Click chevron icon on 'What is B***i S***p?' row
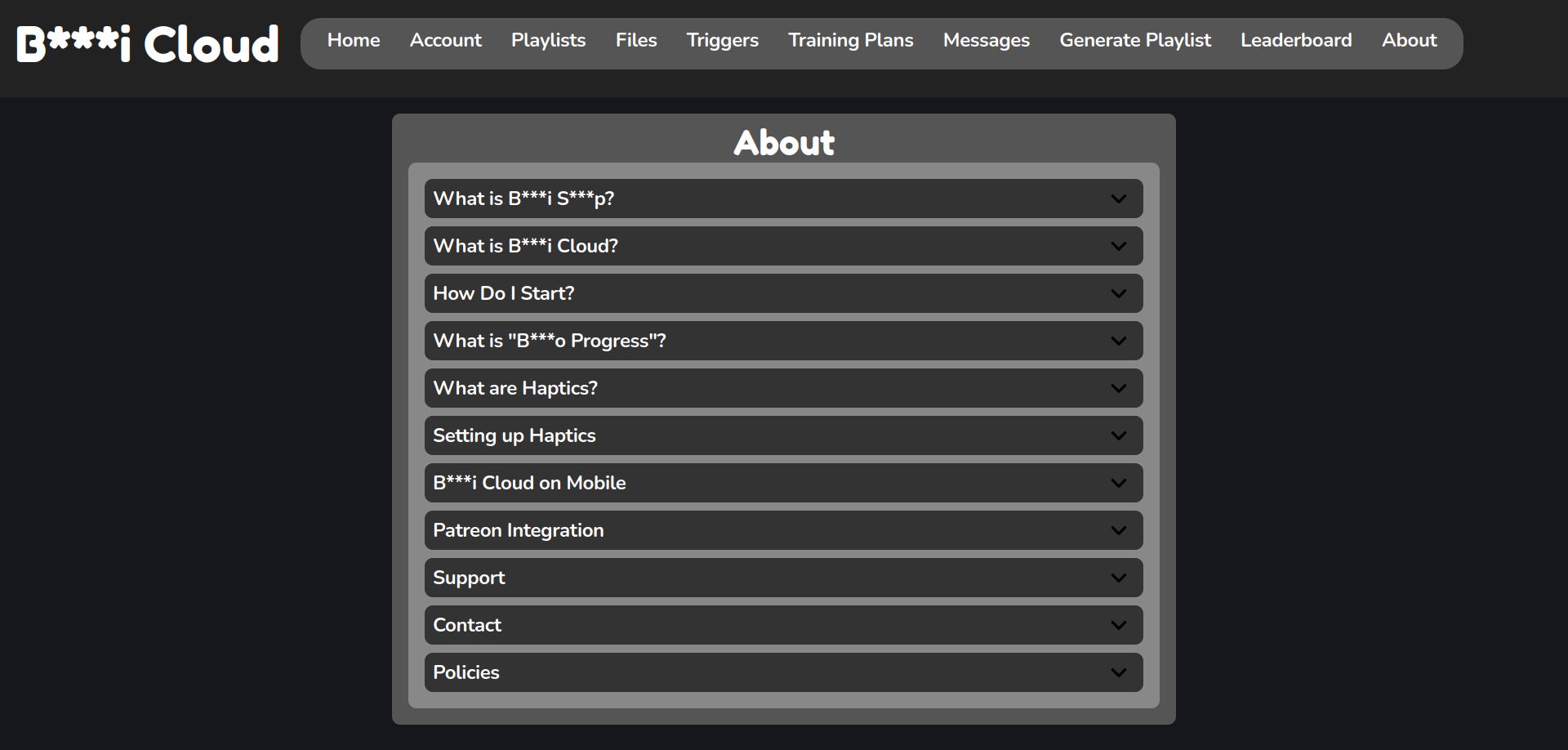Viewport: 1568px width, 750px height. (1119, 199)
